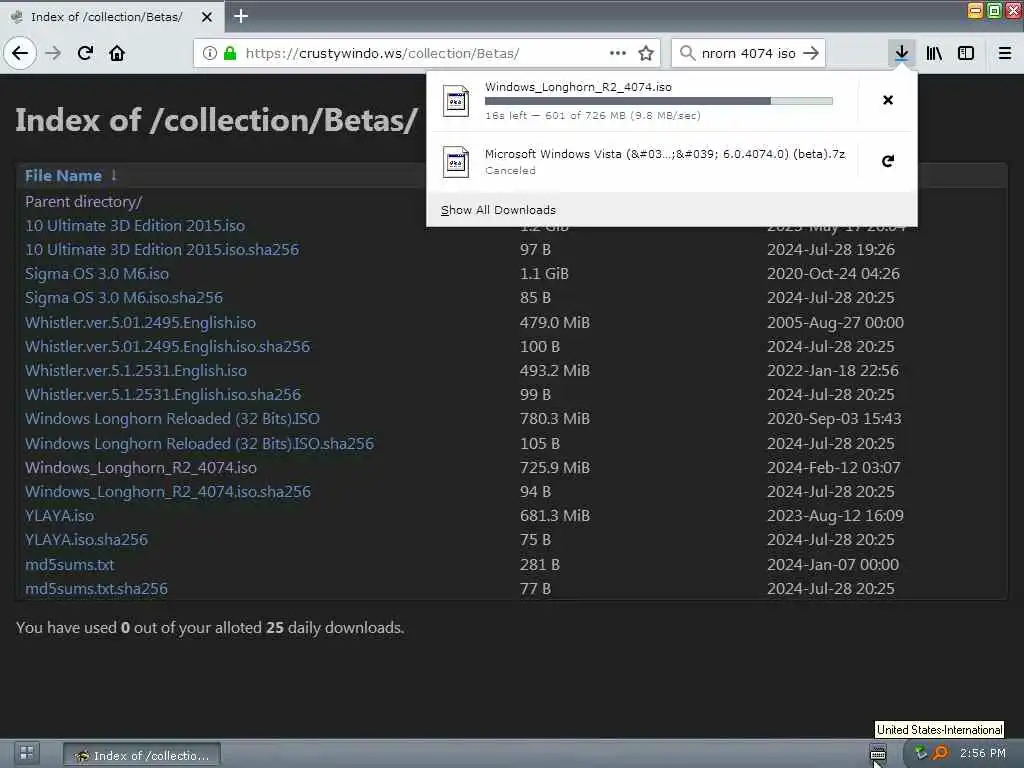Open Sigma OS 3.0 M6.iso.sha256
Image resolution: width=1024 pixels, height=768 pixels.
pyautogui.click(x=124, y=297)
